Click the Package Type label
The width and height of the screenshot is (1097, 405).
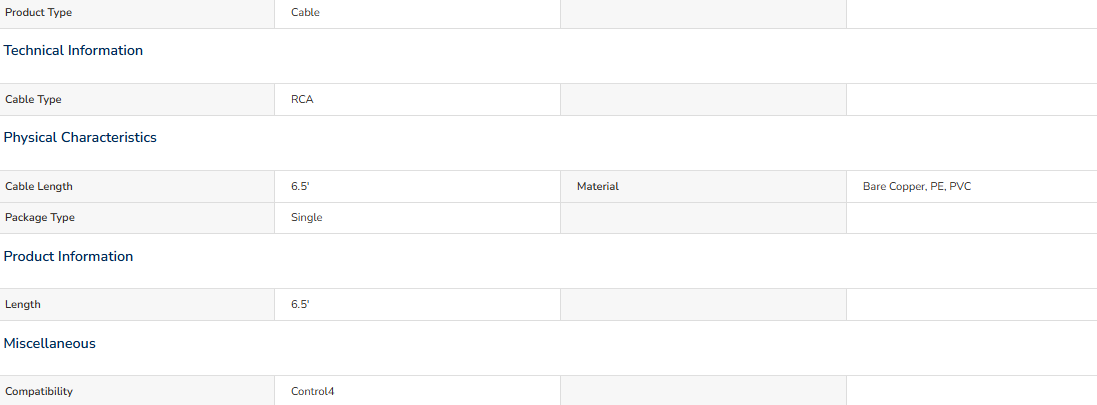[x=40, y=218]
